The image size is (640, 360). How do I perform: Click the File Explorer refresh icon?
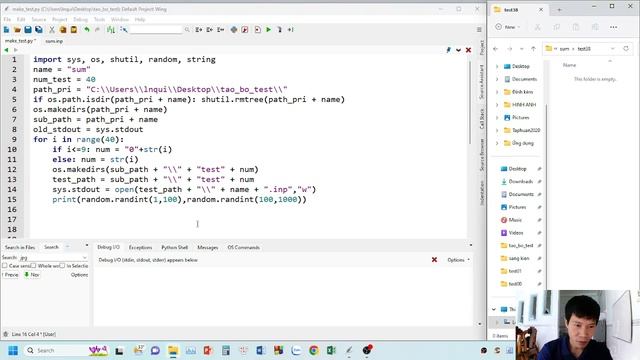click(x=626, y=49)
